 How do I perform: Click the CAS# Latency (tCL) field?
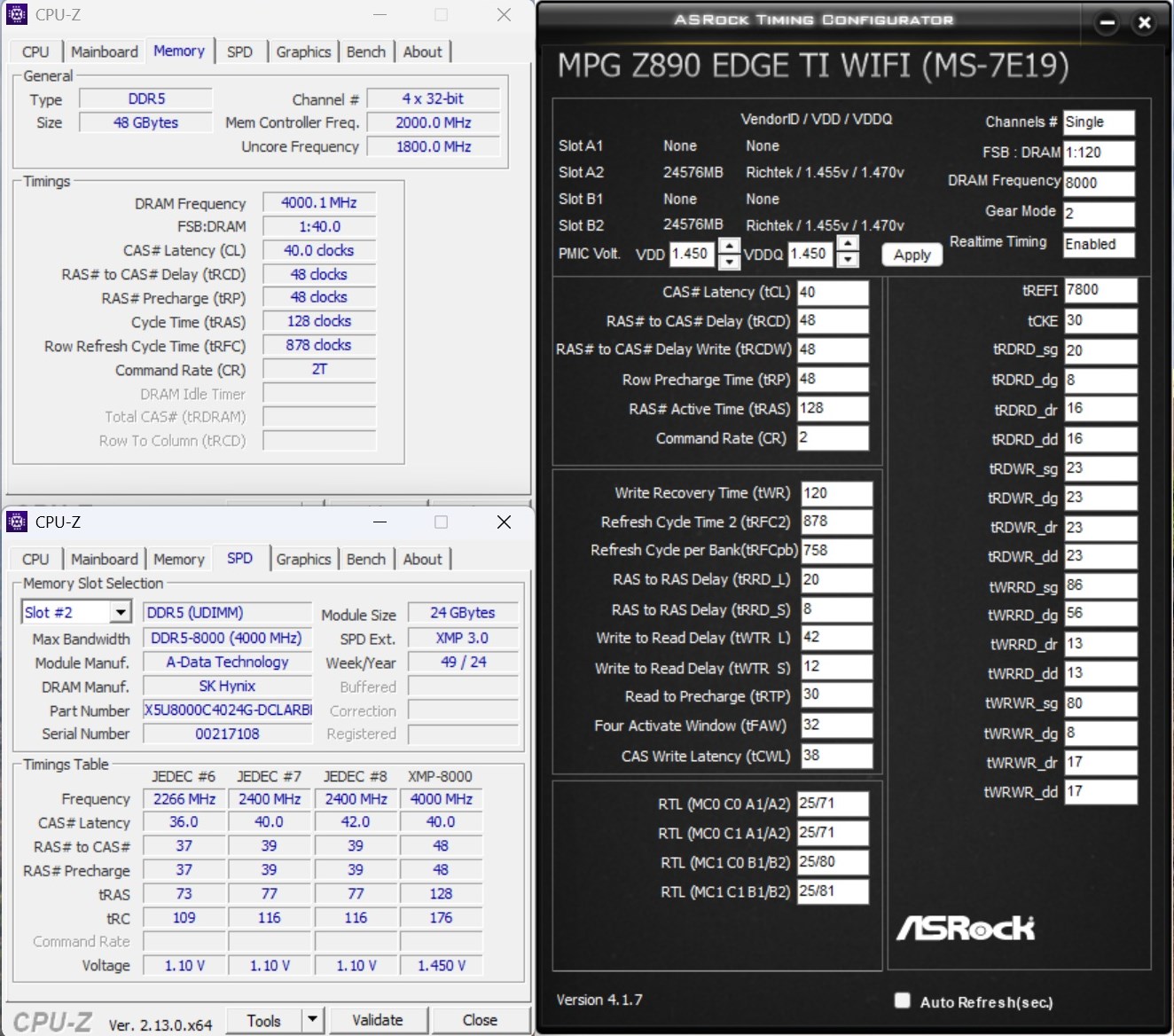click(x=833, y=293)
